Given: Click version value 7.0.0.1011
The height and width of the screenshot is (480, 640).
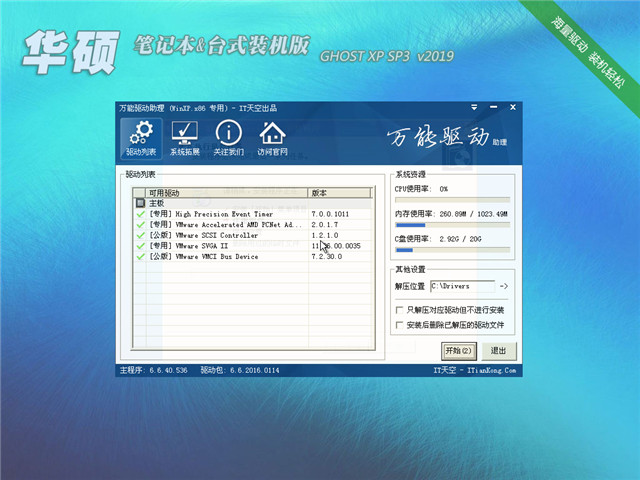Looking at the screenshot, I should (x=330, y=214).
